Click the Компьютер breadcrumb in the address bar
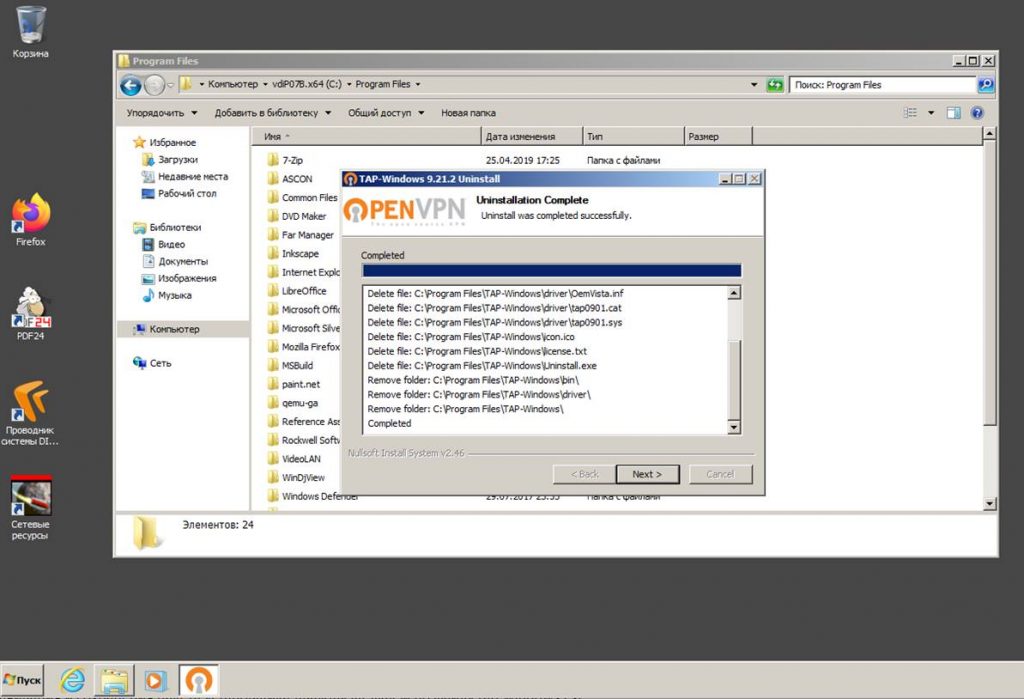The height and width of the screenshot is (699, 1024). click(x=232, y=84)
